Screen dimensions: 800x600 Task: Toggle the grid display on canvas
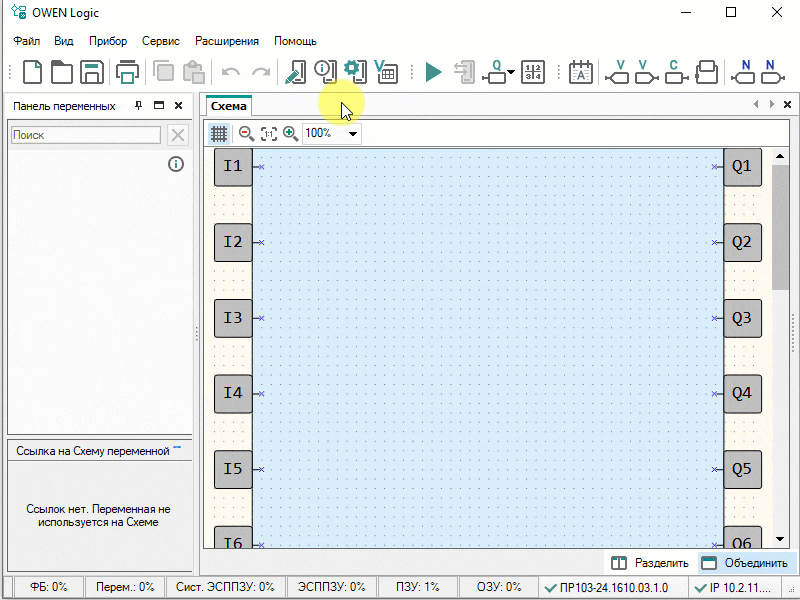pos(219,133)
